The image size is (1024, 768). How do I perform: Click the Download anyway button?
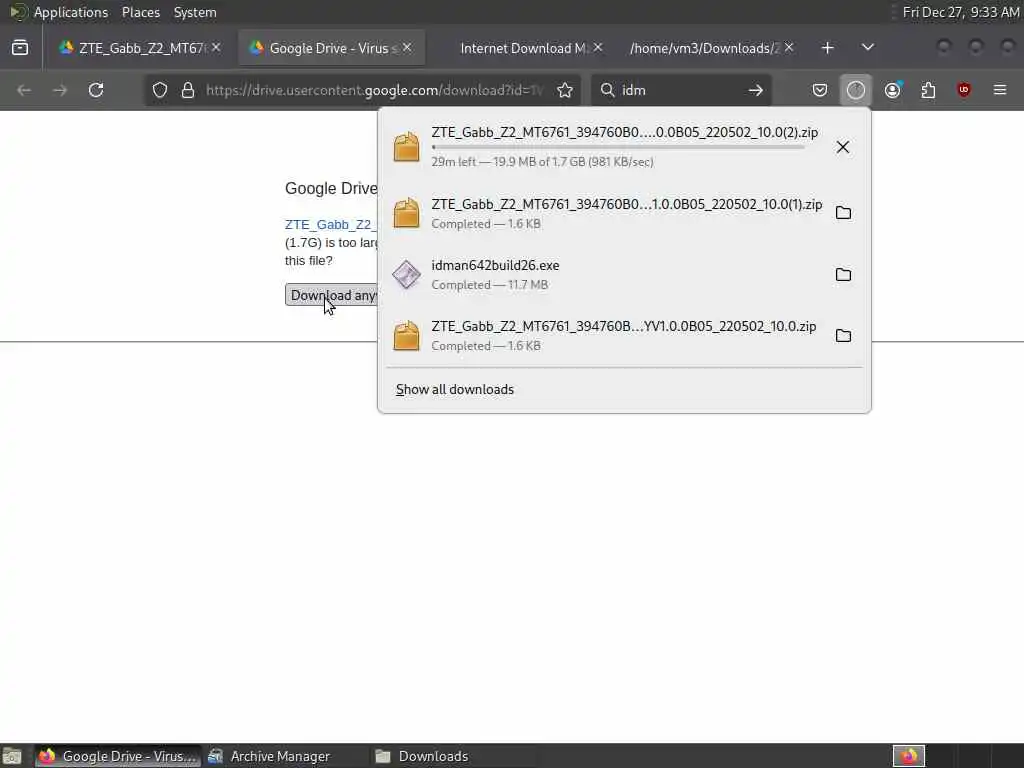(x=332, y=295)
